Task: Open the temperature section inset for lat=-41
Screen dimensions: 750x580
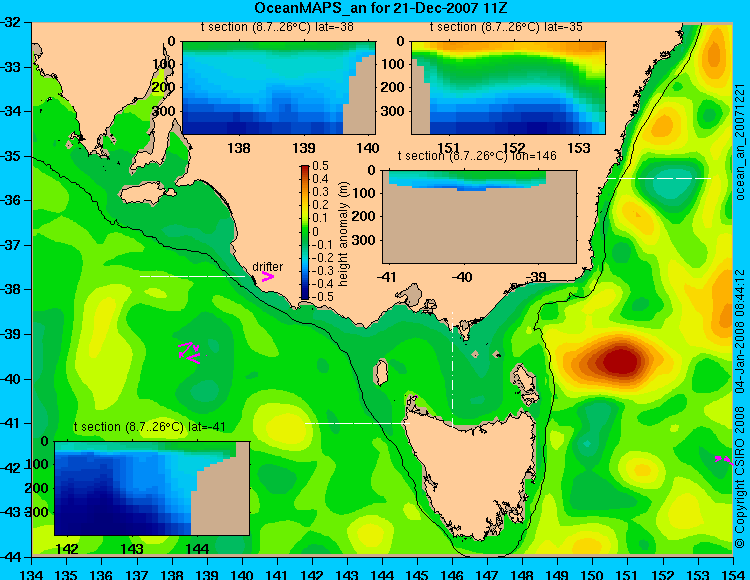Action: 152,488
